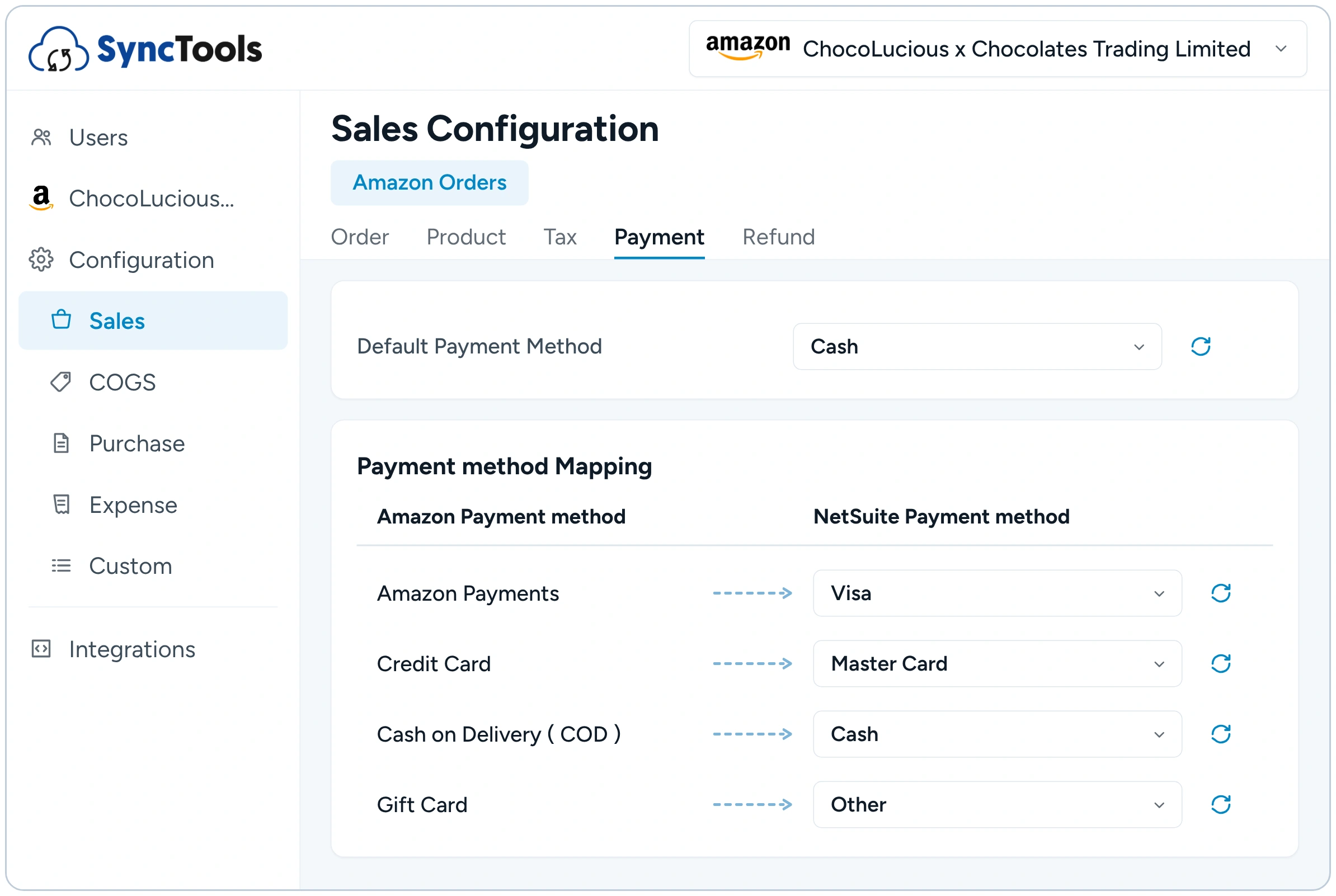This screenshot has width=1336, height=896.
Task: Click the Amazon Orders button
Action: 429,182
